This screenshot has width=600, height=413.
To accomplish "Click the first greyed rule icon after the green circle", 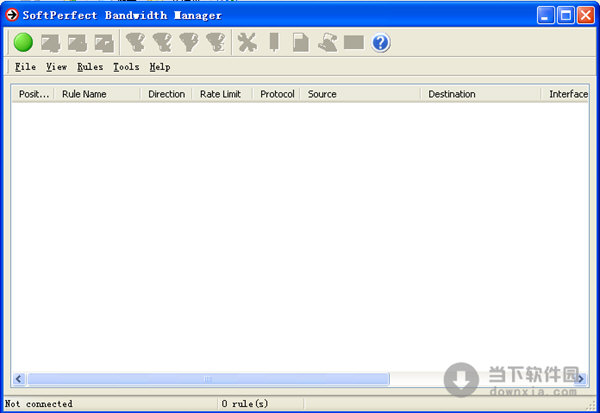I will pyautogui.click(x=51, y=43).
